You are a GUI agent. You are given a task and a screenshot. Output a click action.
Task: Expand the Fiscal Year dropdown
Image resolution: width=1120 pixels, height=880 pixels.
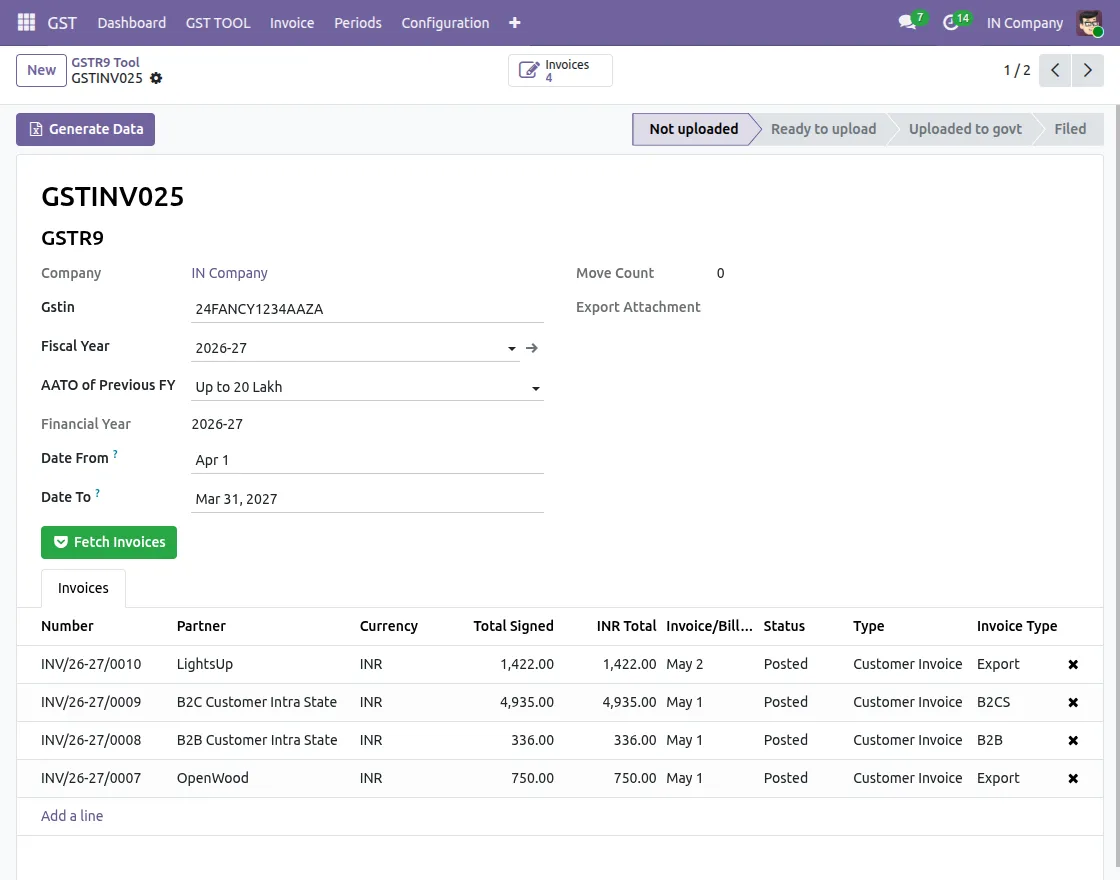coord(511,349)
